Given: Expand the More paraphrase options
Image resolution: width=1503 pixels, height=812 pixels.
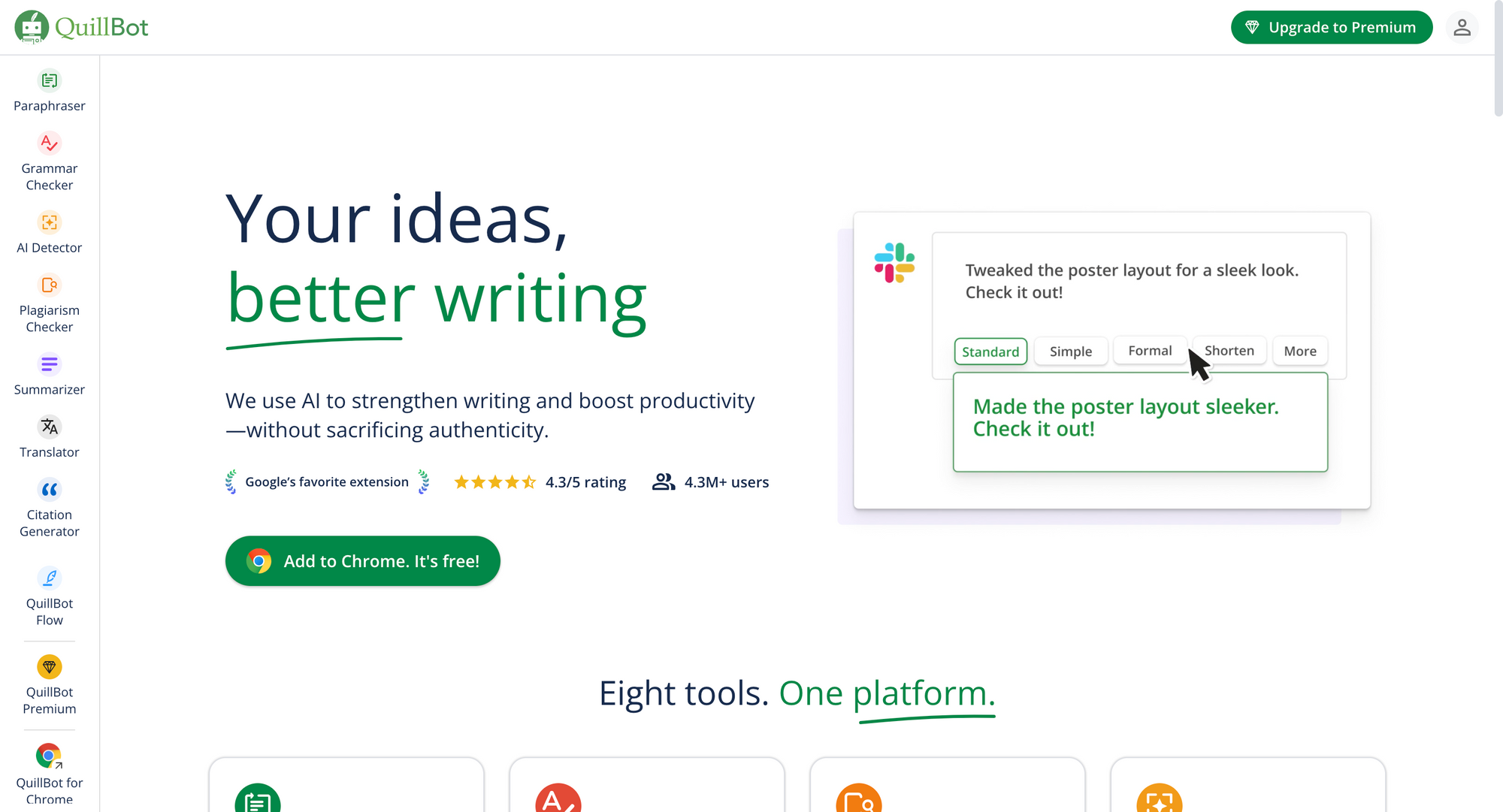Looking at the screenshot, I should (1300, 350).
